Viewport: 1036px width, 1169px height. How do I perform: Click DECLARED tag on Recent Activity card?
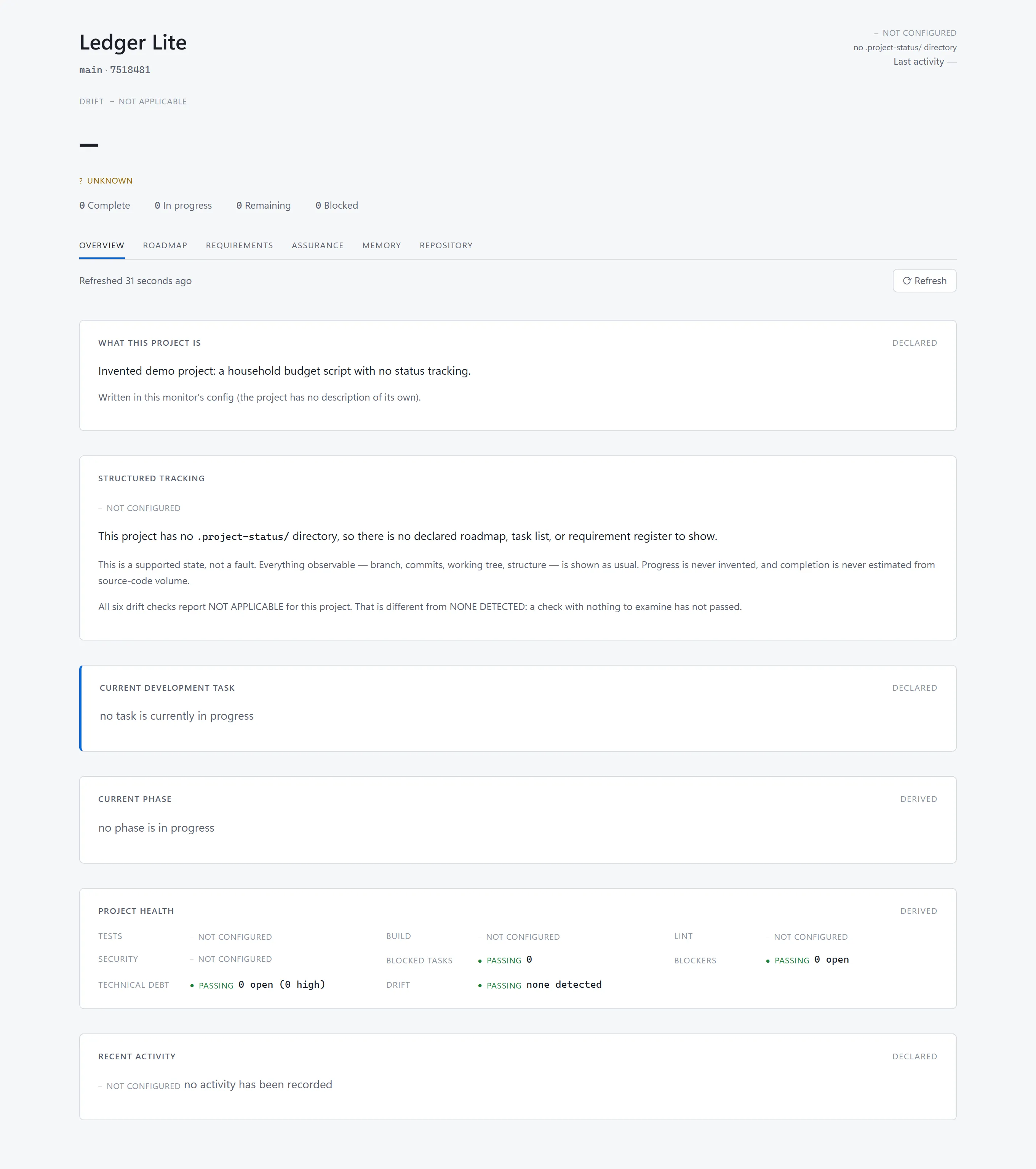(915, 1056)
